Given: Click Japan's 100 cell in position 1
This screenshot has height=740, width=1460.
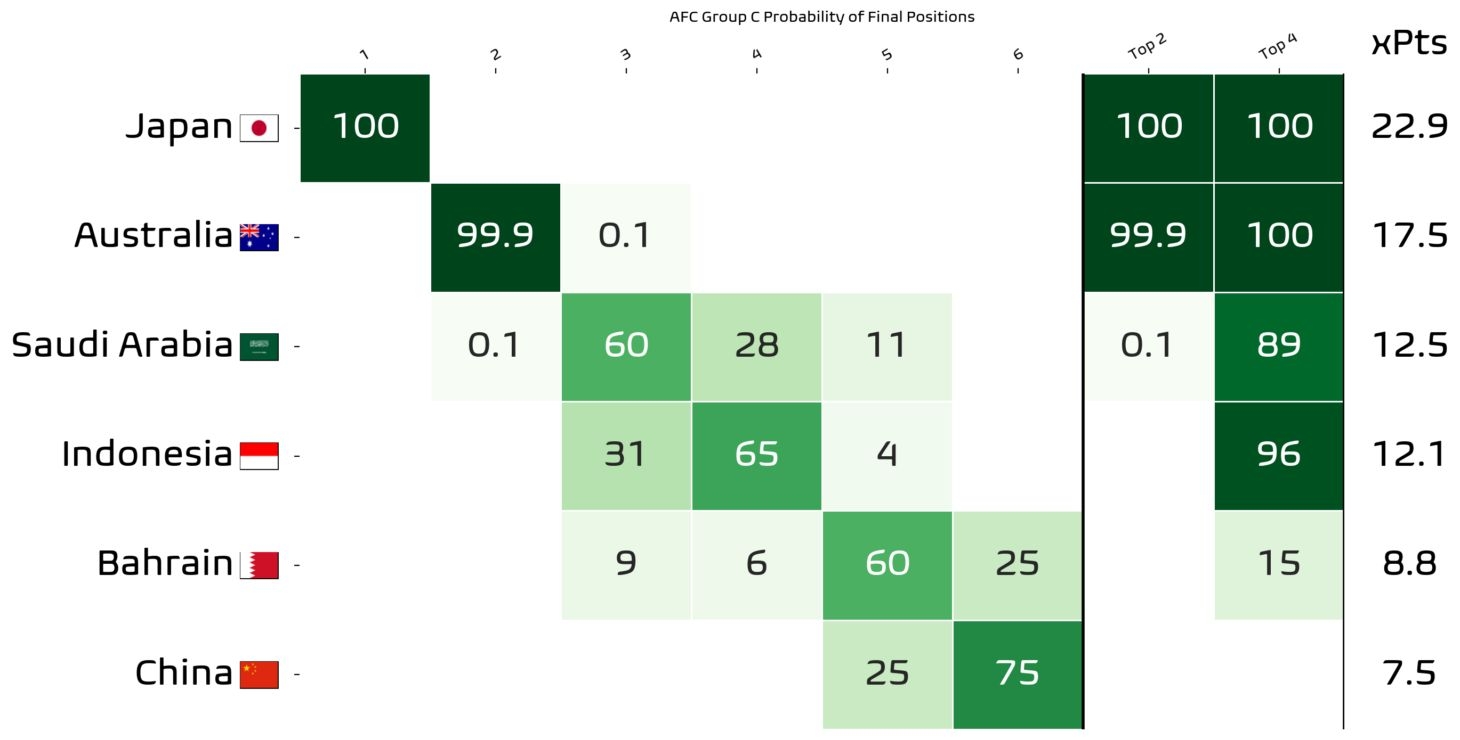Looking at the screenshot, I should coord(365,127).
